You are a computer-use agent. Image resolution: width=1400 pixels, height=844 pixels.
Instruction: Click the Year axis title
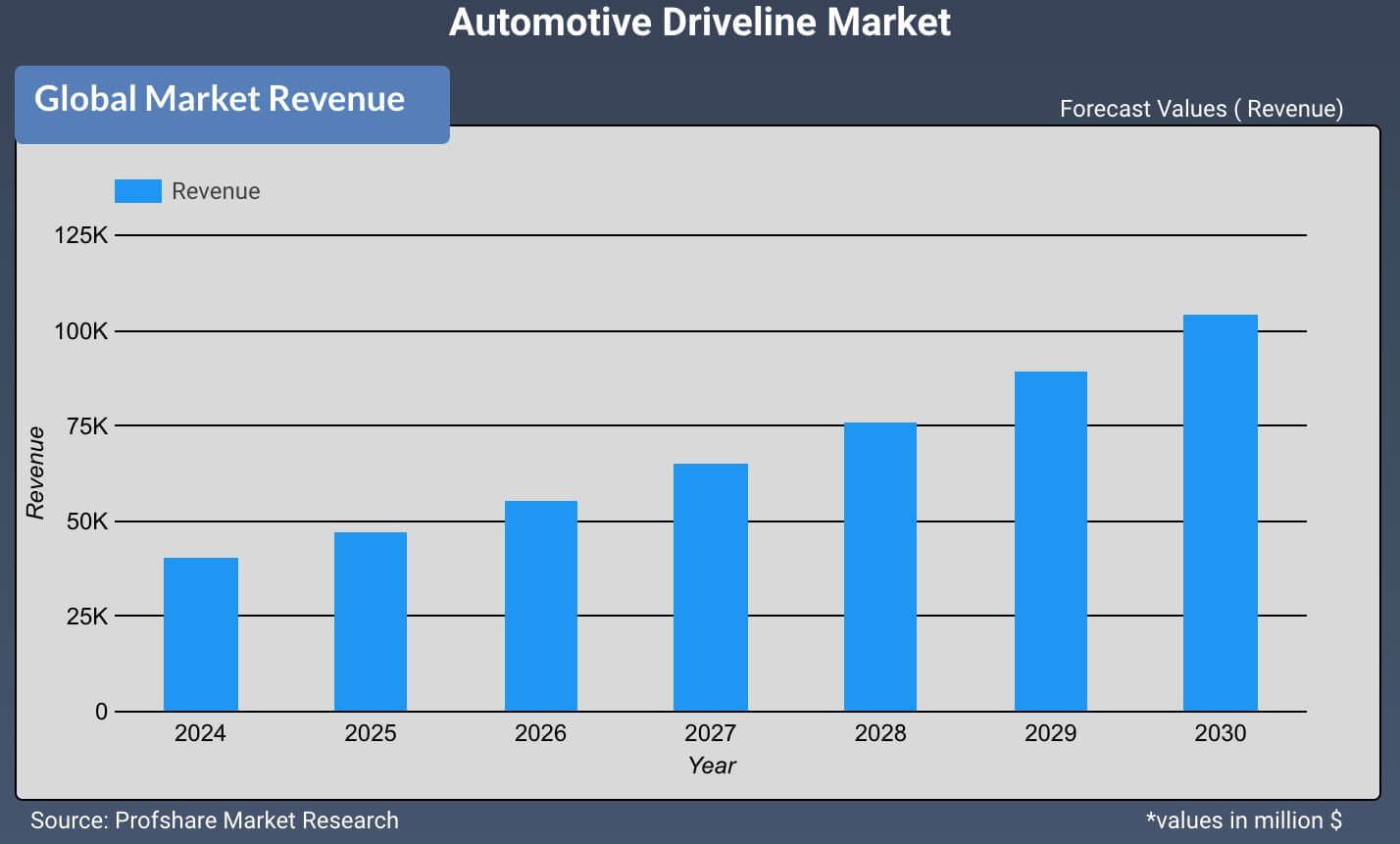pos(712,766)
